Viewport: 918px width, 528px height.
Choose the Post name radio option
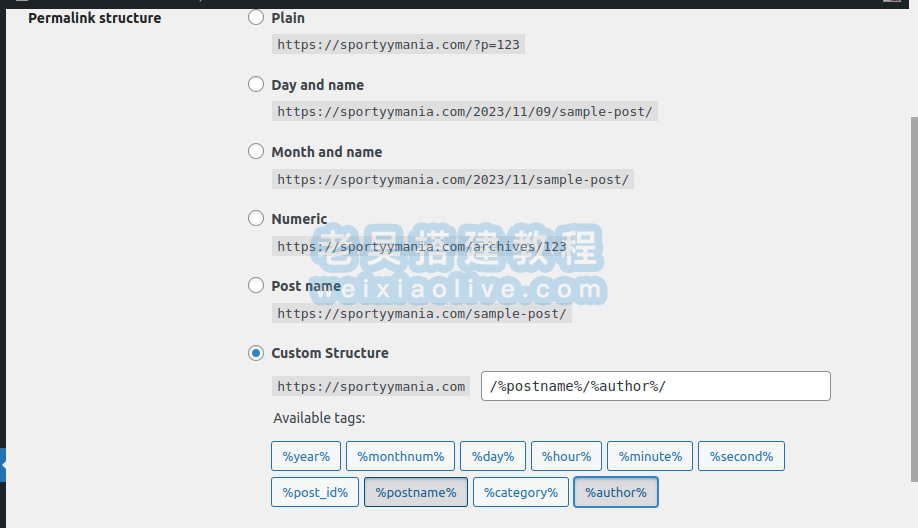tap(256, 285)
